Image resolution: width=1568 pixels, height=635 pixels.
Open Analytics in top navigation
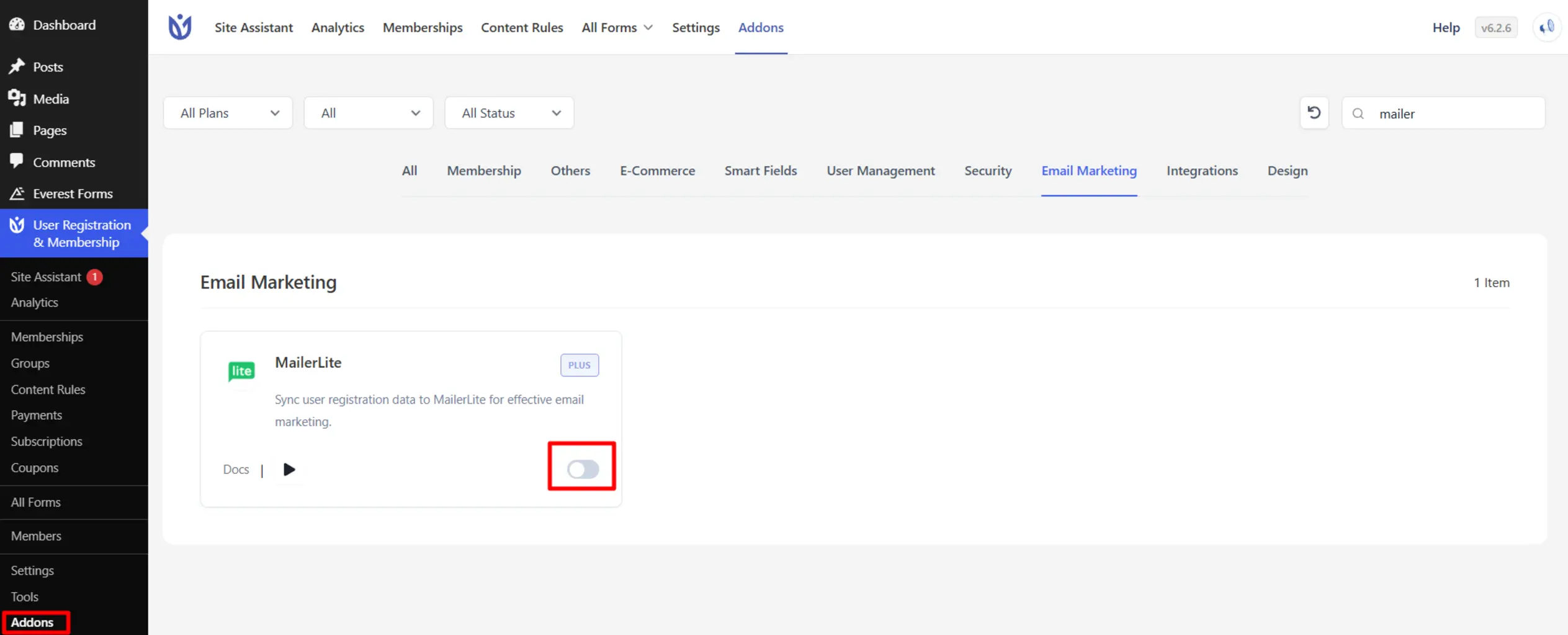pos(338,27)
